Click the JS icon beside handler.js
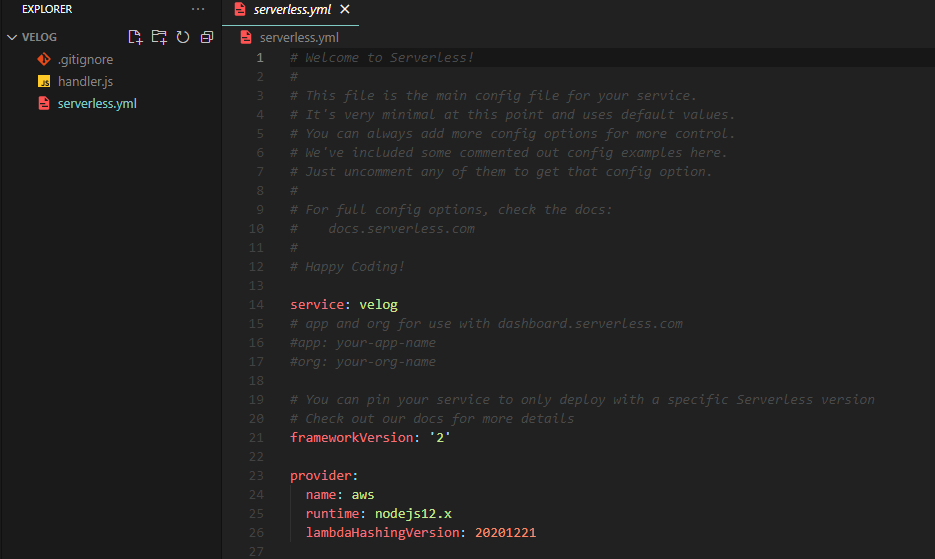 pyautogui.click(x=44, y=81)
